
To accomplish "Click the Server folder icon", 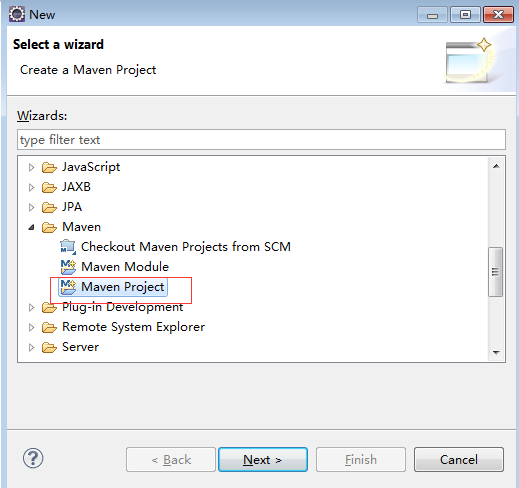I will tap(49, 347).
